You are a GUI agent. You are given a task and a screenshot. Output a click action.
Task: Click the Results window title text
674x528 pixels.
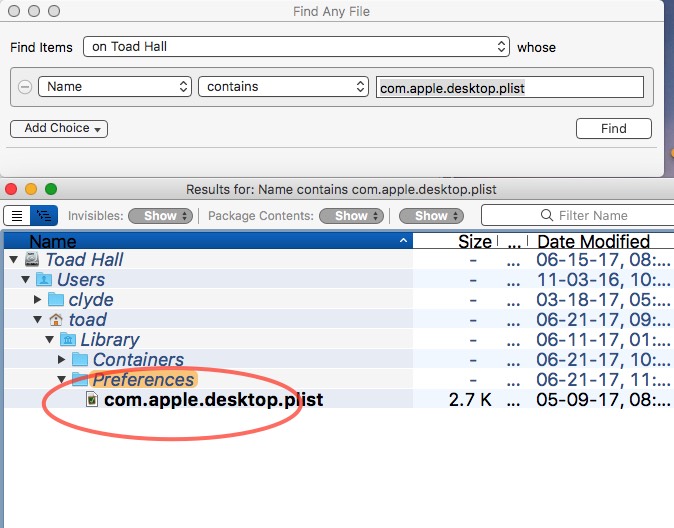[341, 190]
